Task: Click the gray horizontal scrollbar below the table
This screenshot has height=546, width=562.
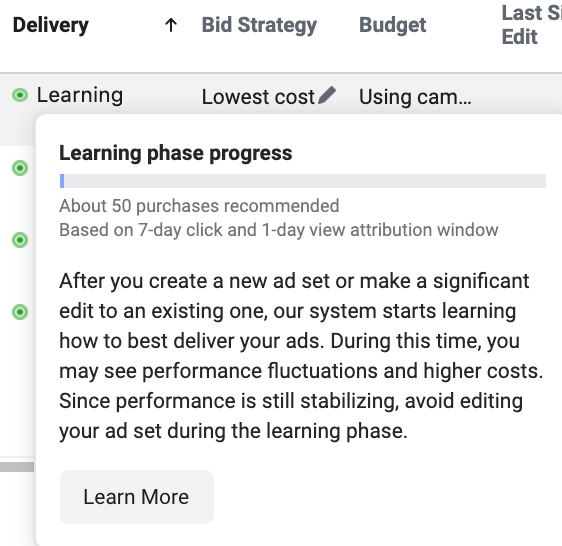Action: pyautogui.click(x=17, y=467)
